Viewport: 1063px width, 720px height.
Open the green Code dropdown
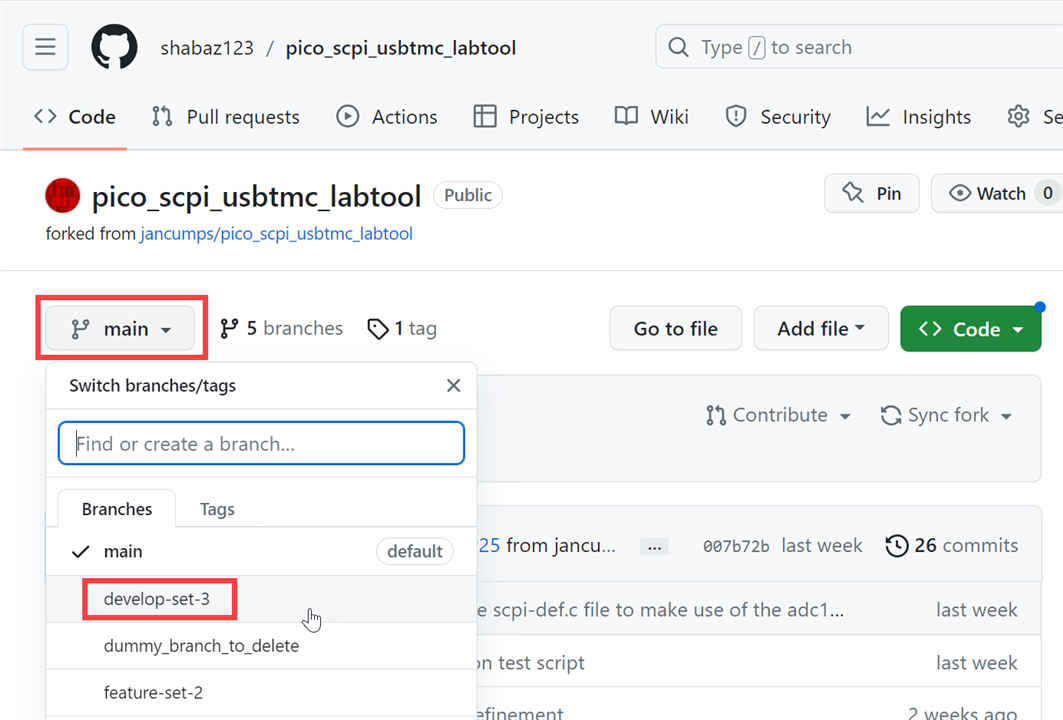tap(971, 329)
